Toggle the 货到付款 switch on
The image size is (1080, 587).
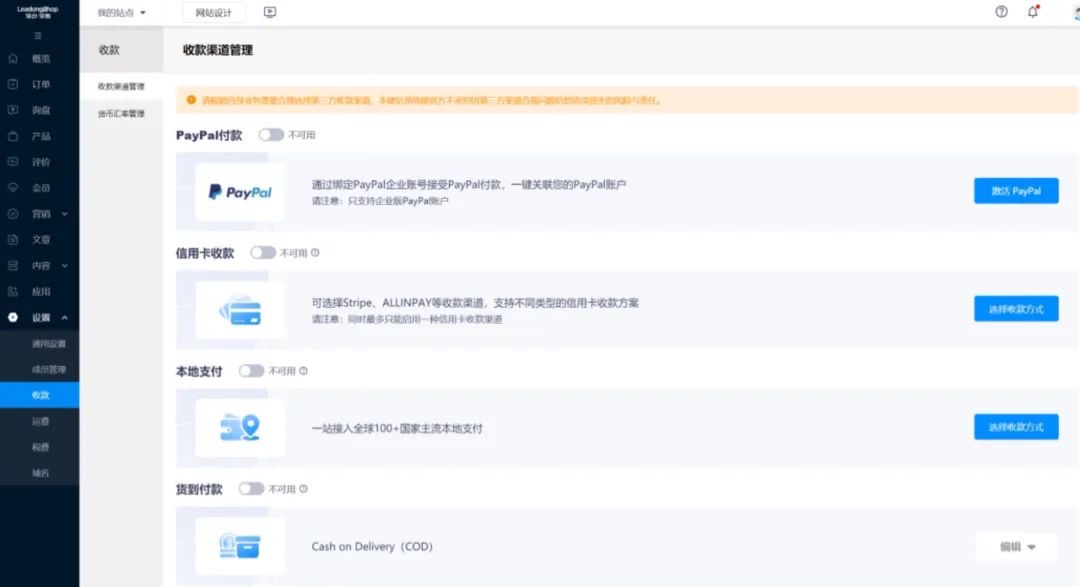[x=251, y=489]
